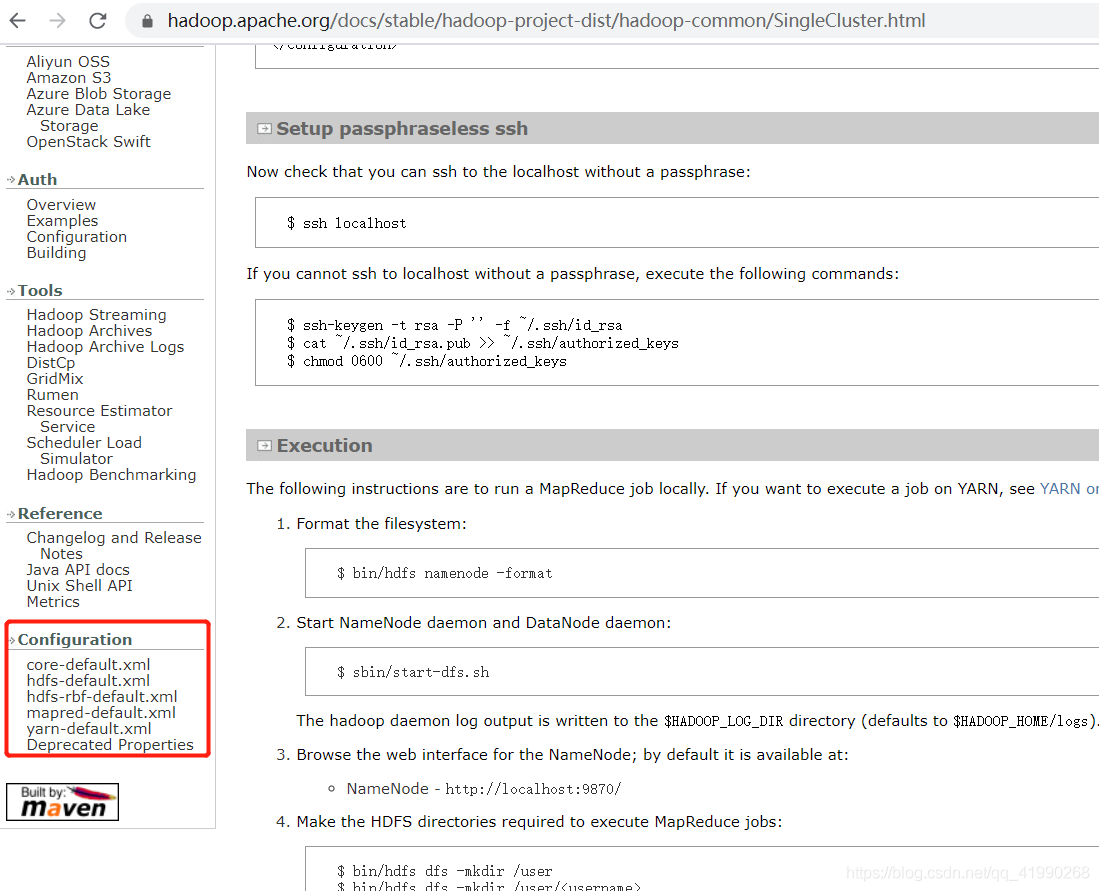This screenshot has width=1099, height=891.
Task: Open the Deprecated Properties link
Action: (110, 744)
